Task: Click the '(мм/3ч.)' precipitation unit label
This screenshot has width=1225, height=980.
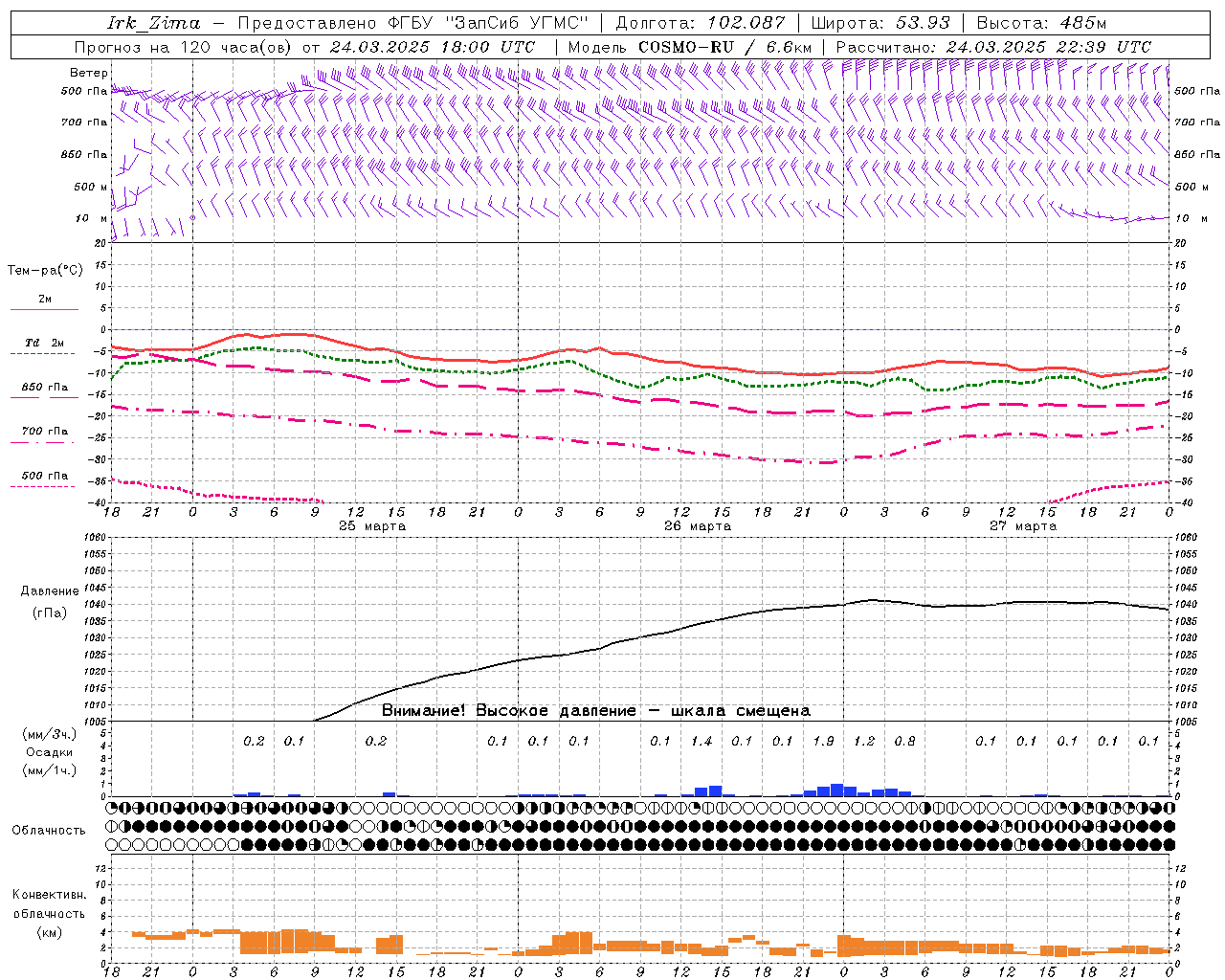Action: pyautogui.click(x=50, y=734)
